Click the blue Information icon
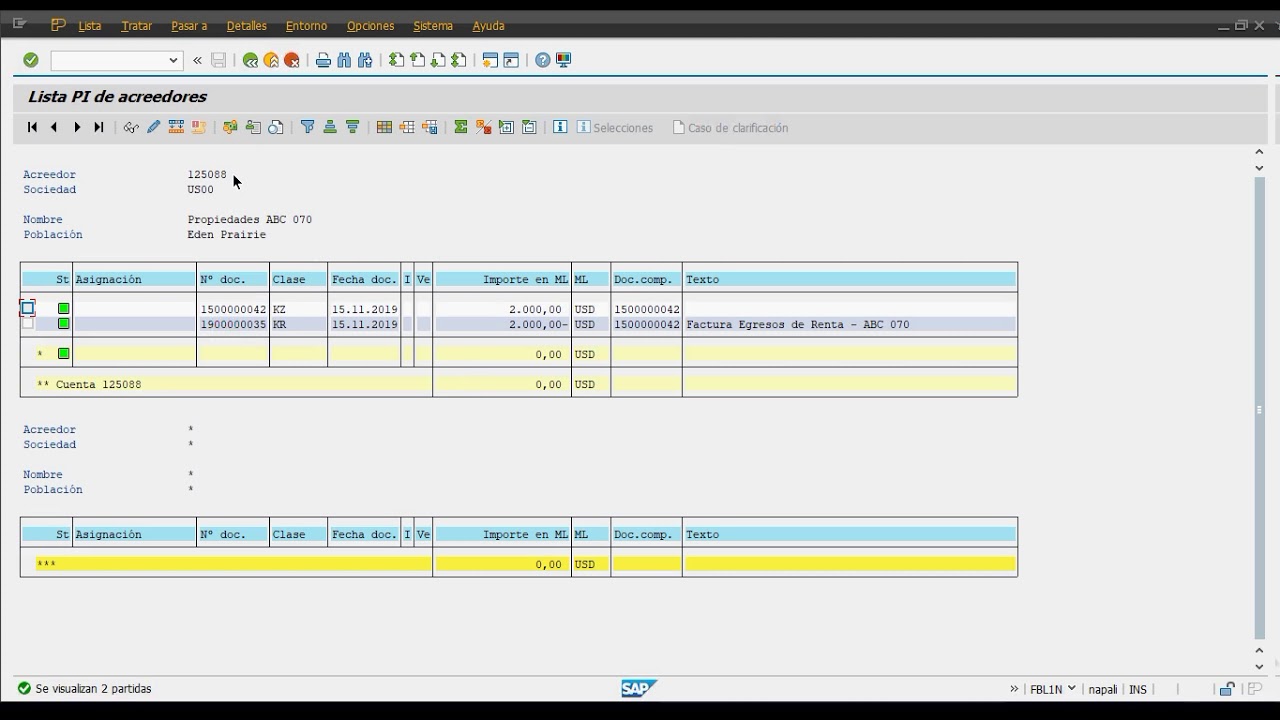Screen dimensions: 1280x720 tap(560, 127)
